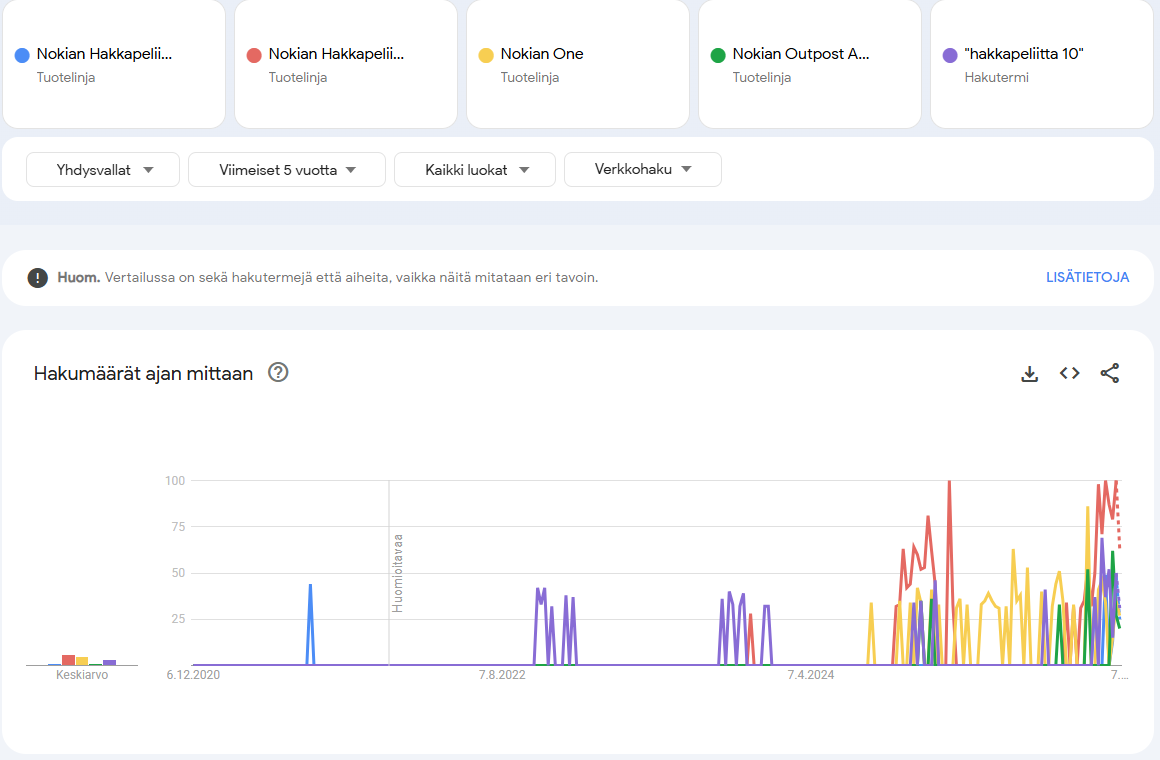1160x760 pixels.
Task: Click the Huomioitavaa note marker on chart
Action: pos(397,572)
